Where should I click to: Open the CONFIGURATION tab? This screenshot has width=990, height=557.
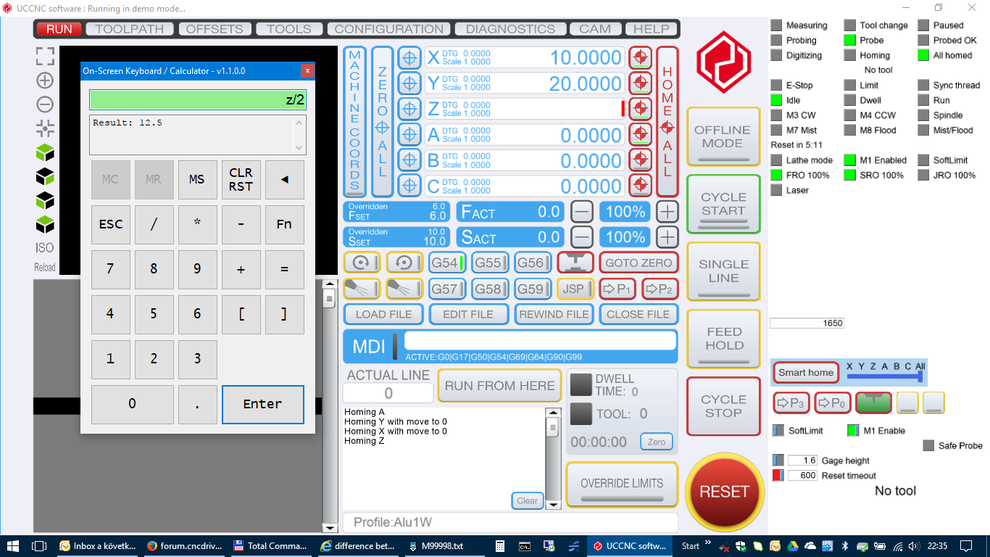pos(388,29)
